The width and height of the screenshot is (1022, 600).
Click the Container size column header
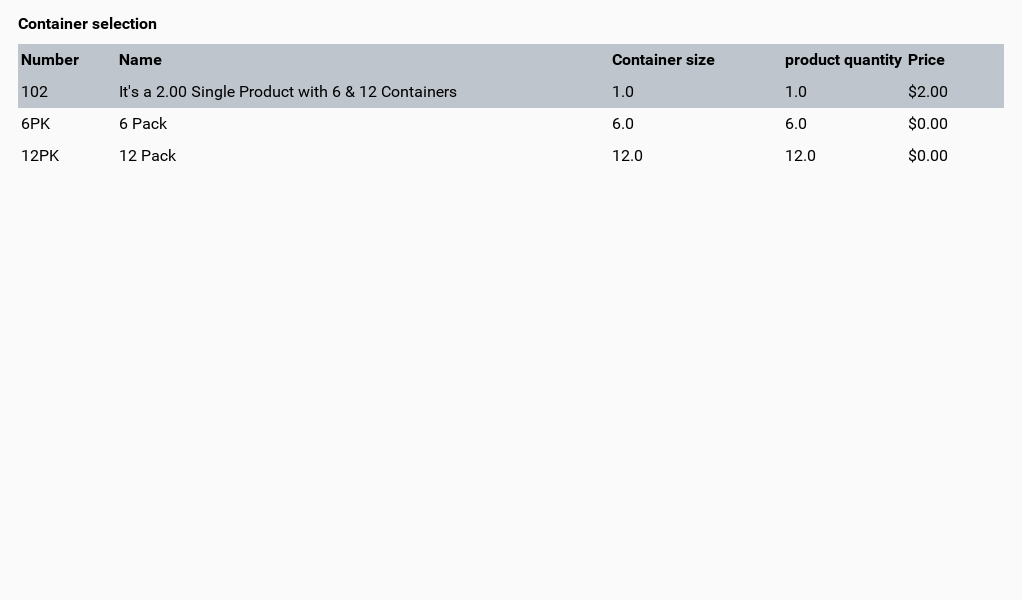point(663,60)
